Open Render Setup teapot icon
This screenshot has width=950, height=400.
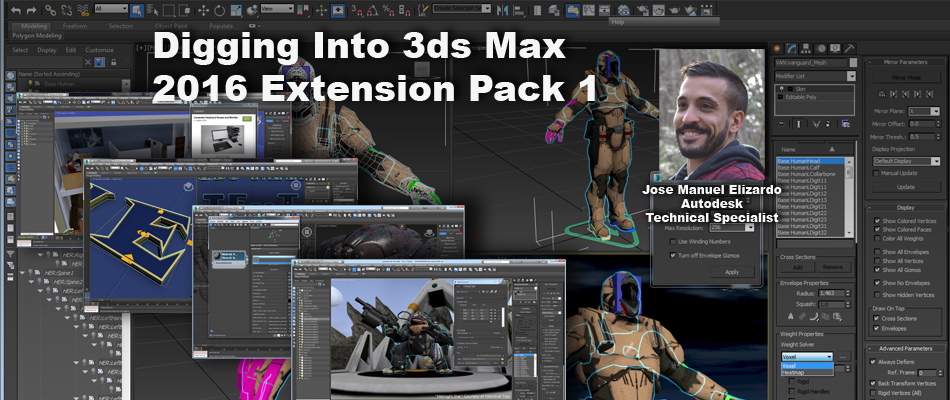pyautogui.click(x=641, y=10)
